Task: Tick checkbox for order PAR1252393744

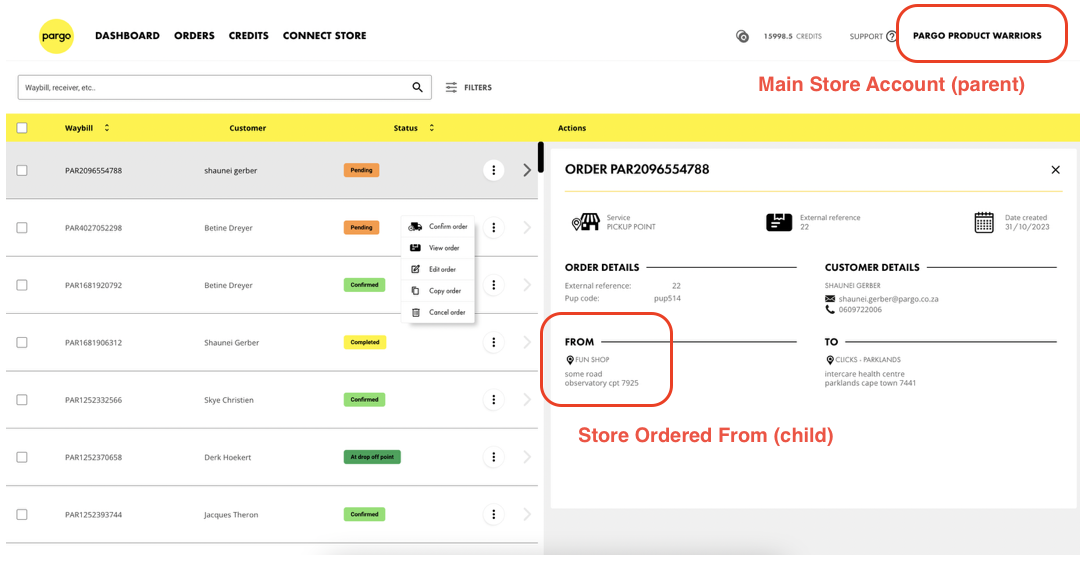Action: (x=22, y=514)
